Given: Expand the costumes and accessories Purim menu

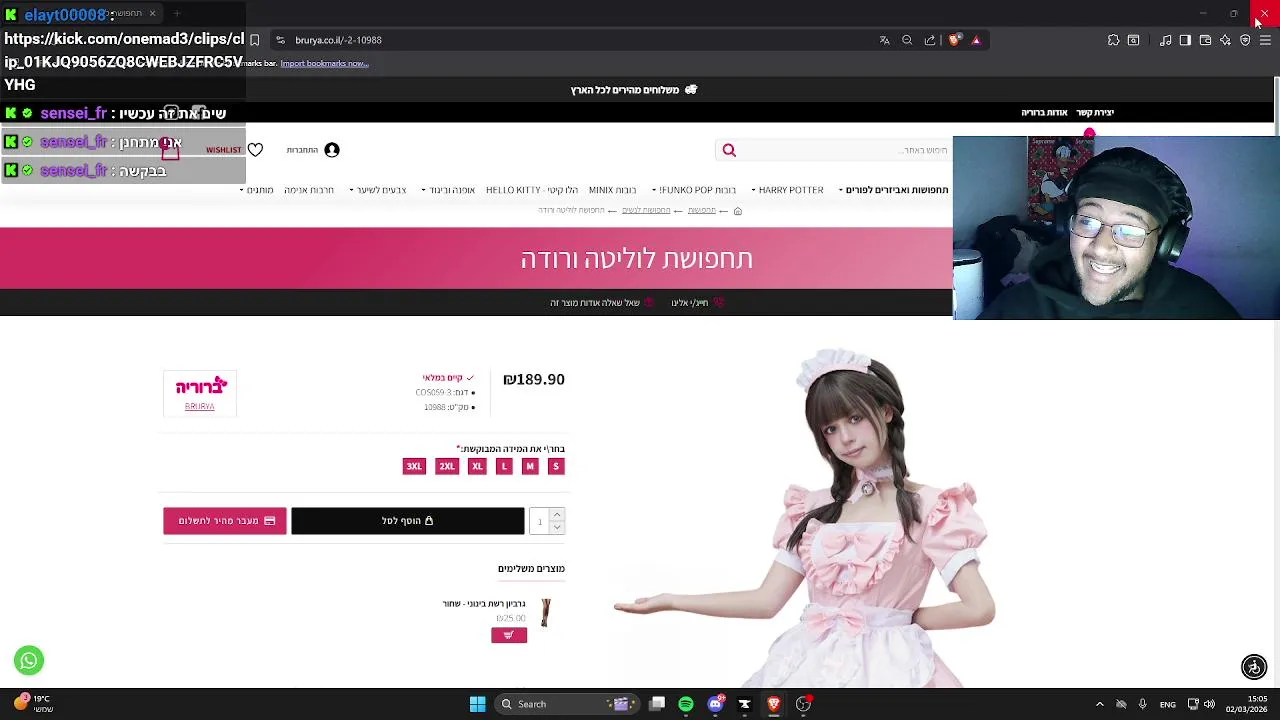Looking at the screenshot, I should pyautogui.click(x=894, y=190).
